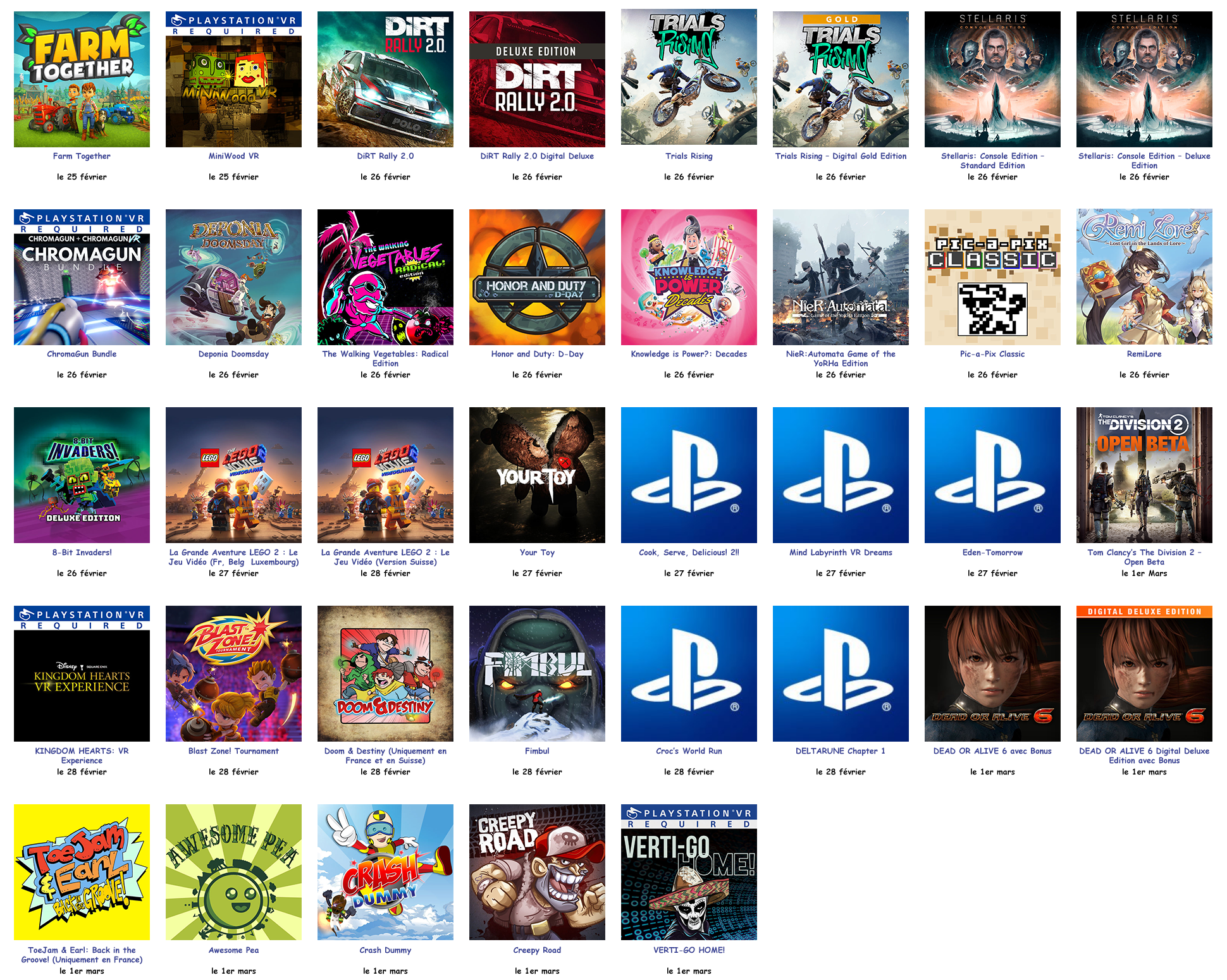Screen dimensions: 1227x980
Task: Click the Awesome Pea cover image
Action: tap(233, 872)
